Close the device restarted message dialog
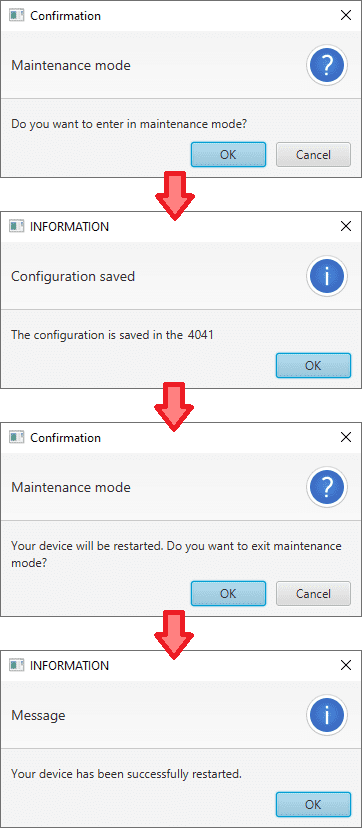This screenshot has width=363, height=829. [346, 665]
